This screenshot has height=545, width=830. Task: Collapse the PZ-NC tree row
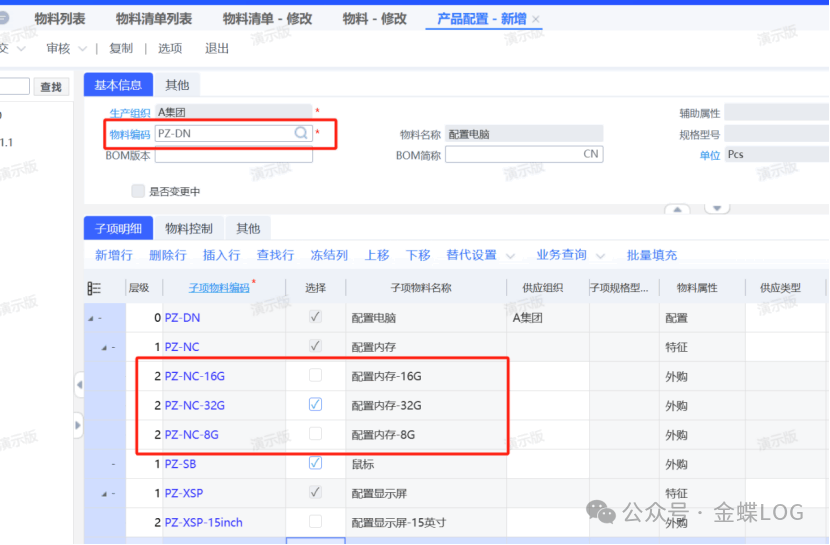102,347
